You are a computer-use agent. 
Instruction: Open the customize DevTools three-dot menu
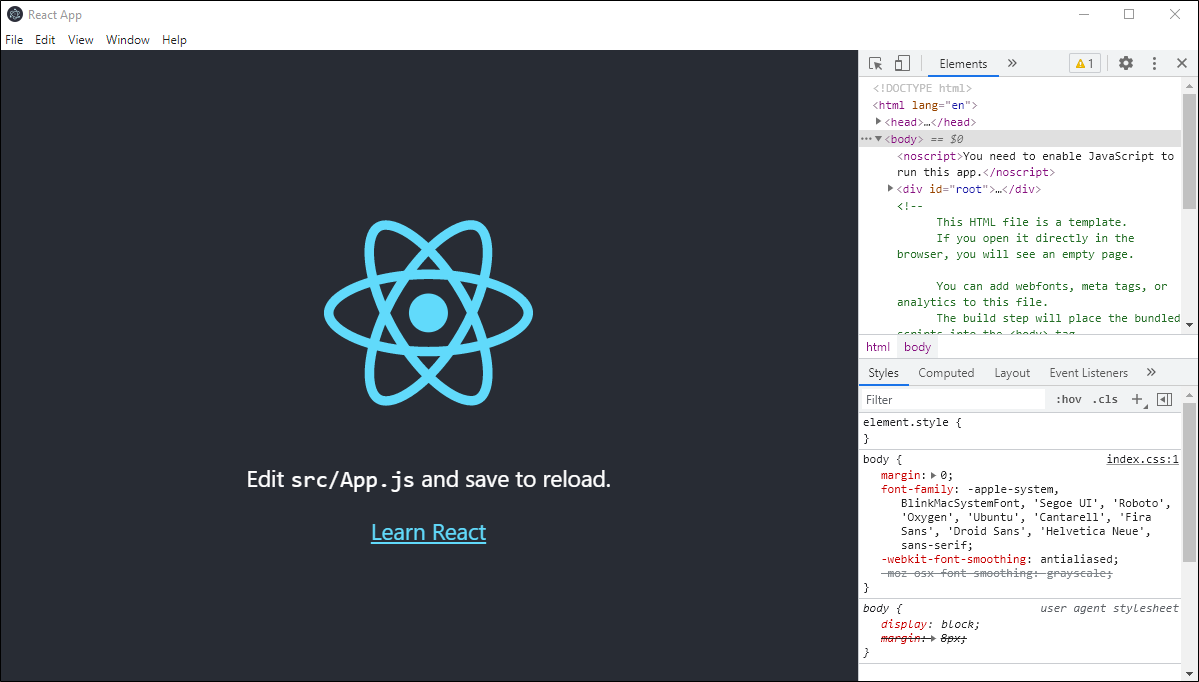pyautogui.click(x=1153, y=62)
